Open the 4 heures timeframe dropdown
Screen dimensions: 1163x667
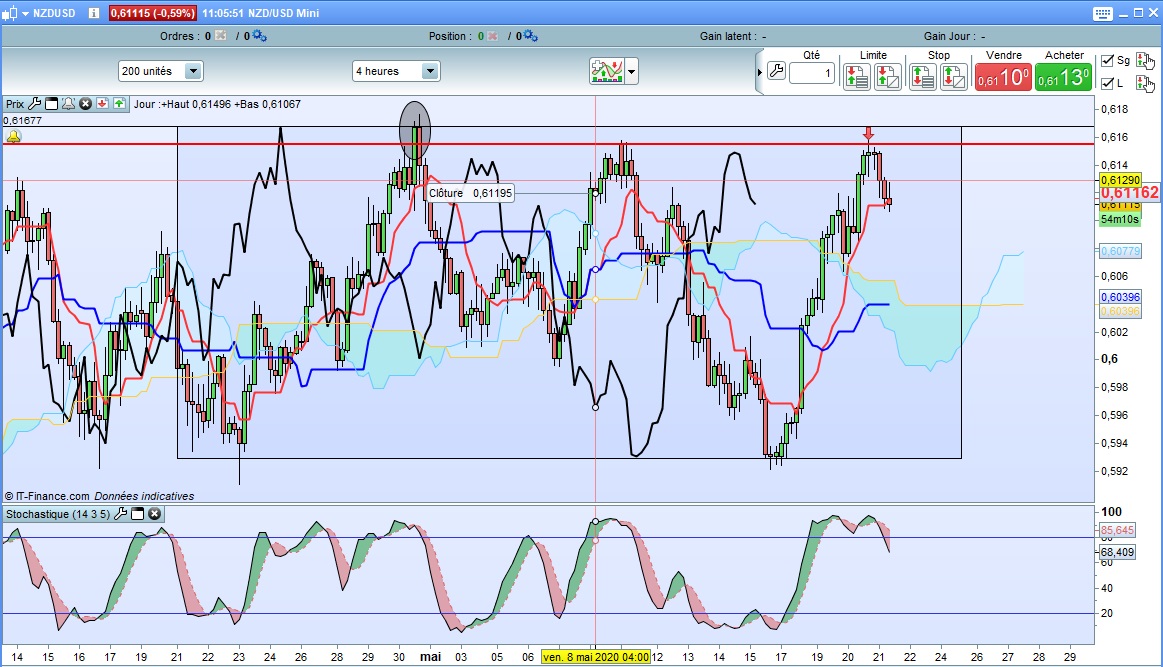[395, 71]
